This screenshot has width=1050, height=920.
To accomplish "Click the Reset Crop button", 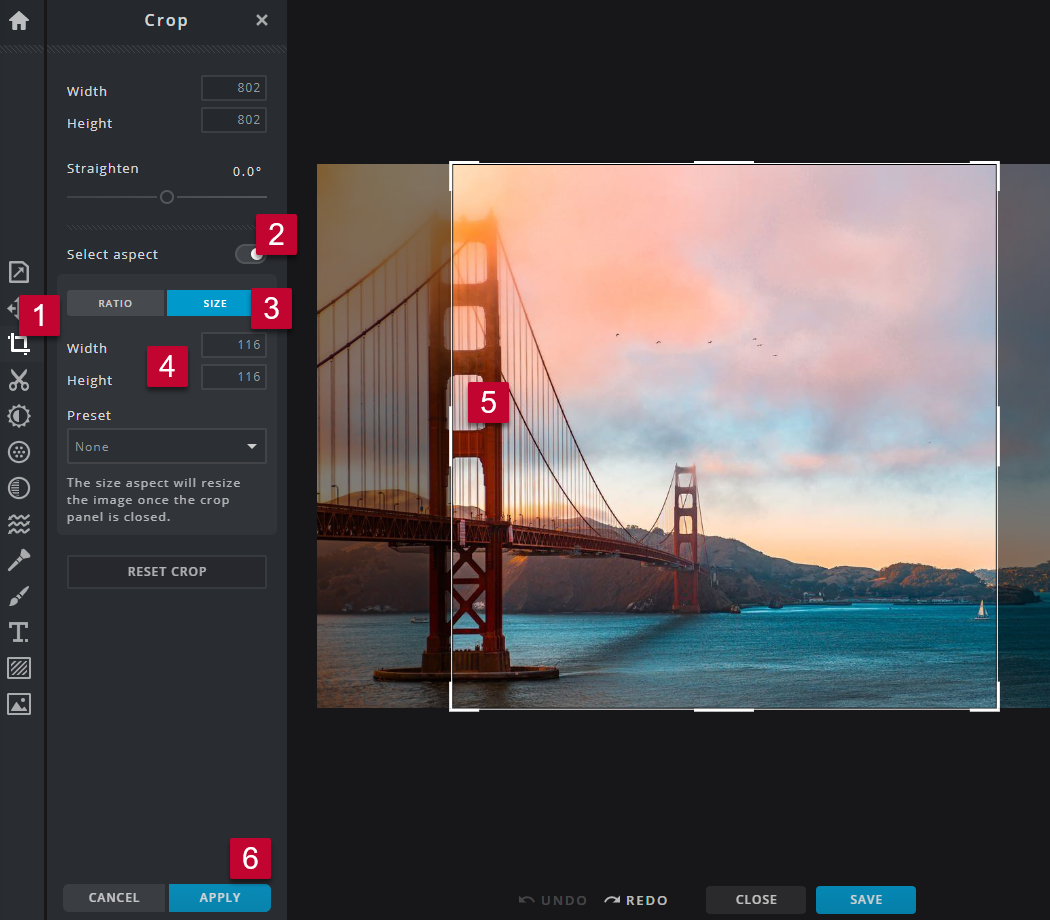I will coord(166,571).
